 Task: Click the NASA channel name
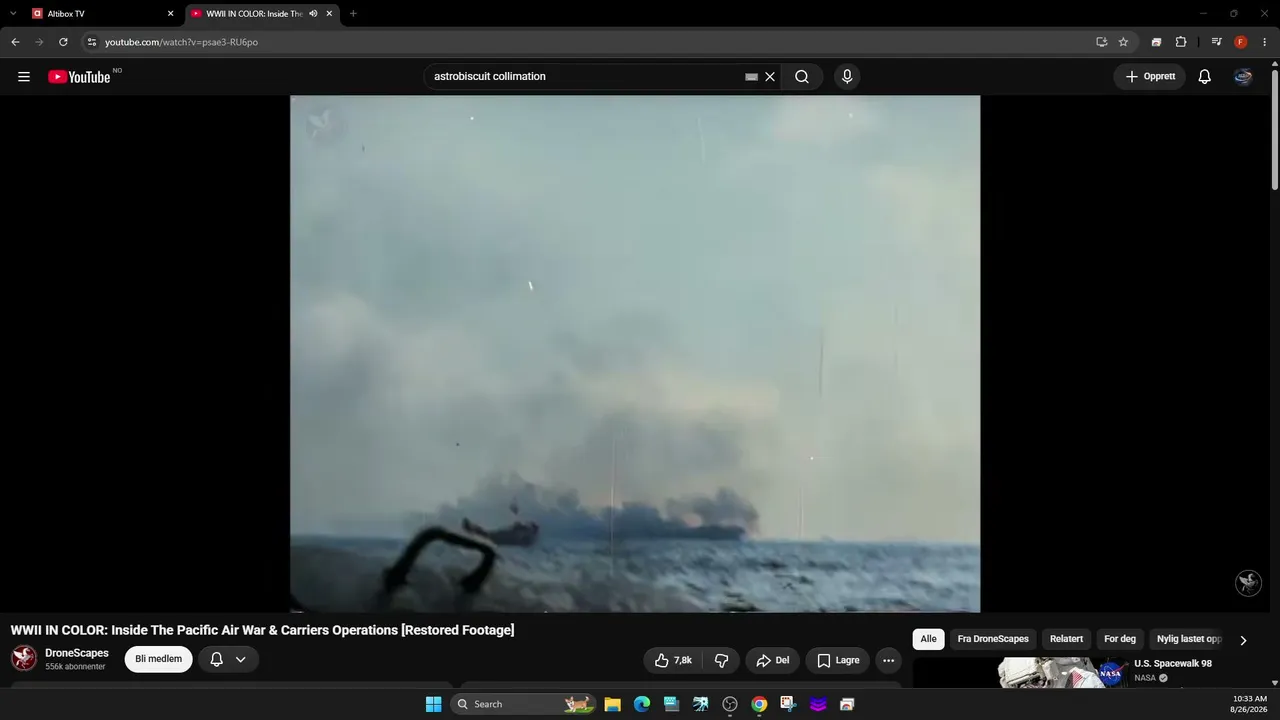(1145, 678)
